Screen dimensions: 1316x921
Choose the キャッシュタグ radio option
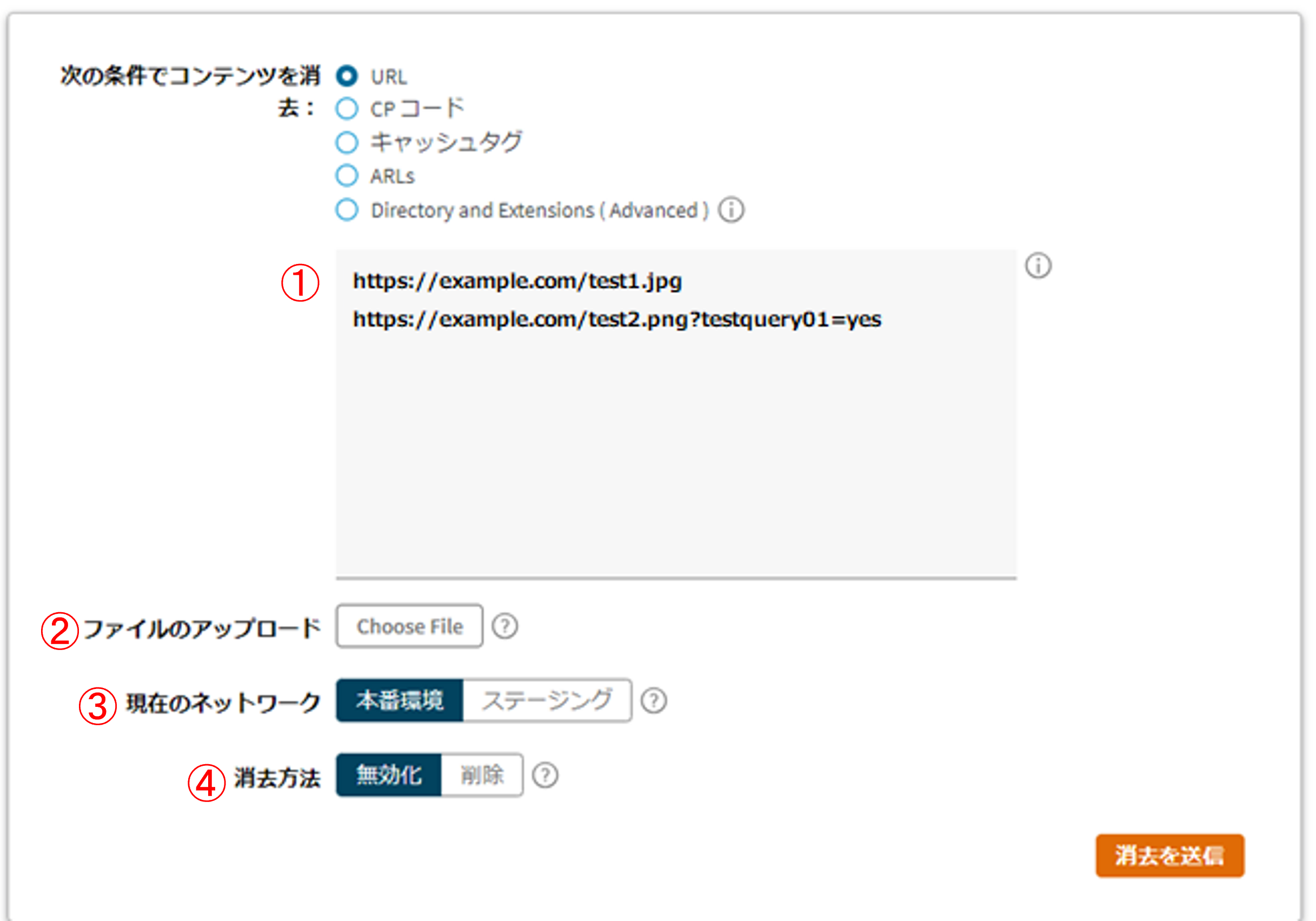[347, 142]
